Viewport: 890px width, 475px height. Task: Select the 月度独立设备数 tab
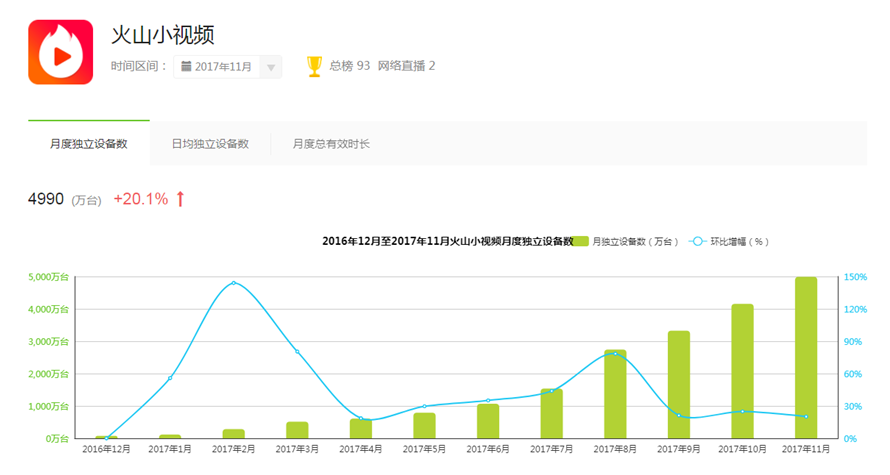[89, 144]
